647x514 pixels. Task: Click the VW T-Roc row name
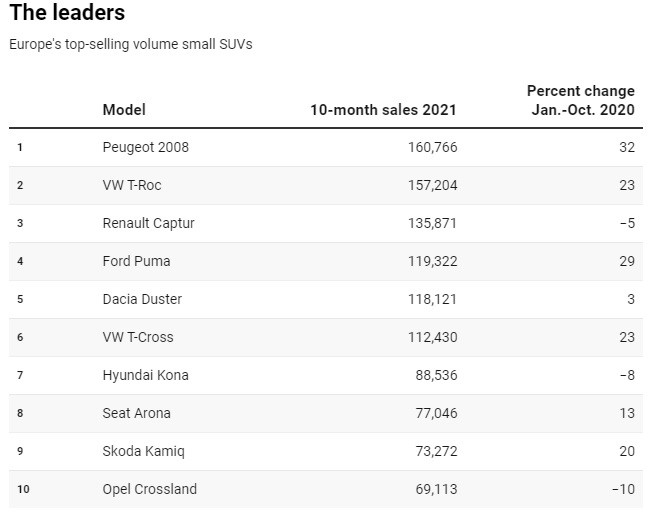pos(131,185)
